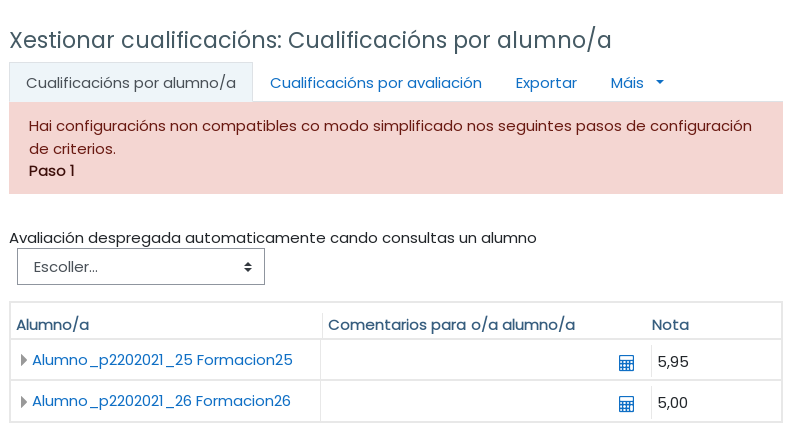
Task: Select the Exportar tab
Action: [x=546, y=83]
